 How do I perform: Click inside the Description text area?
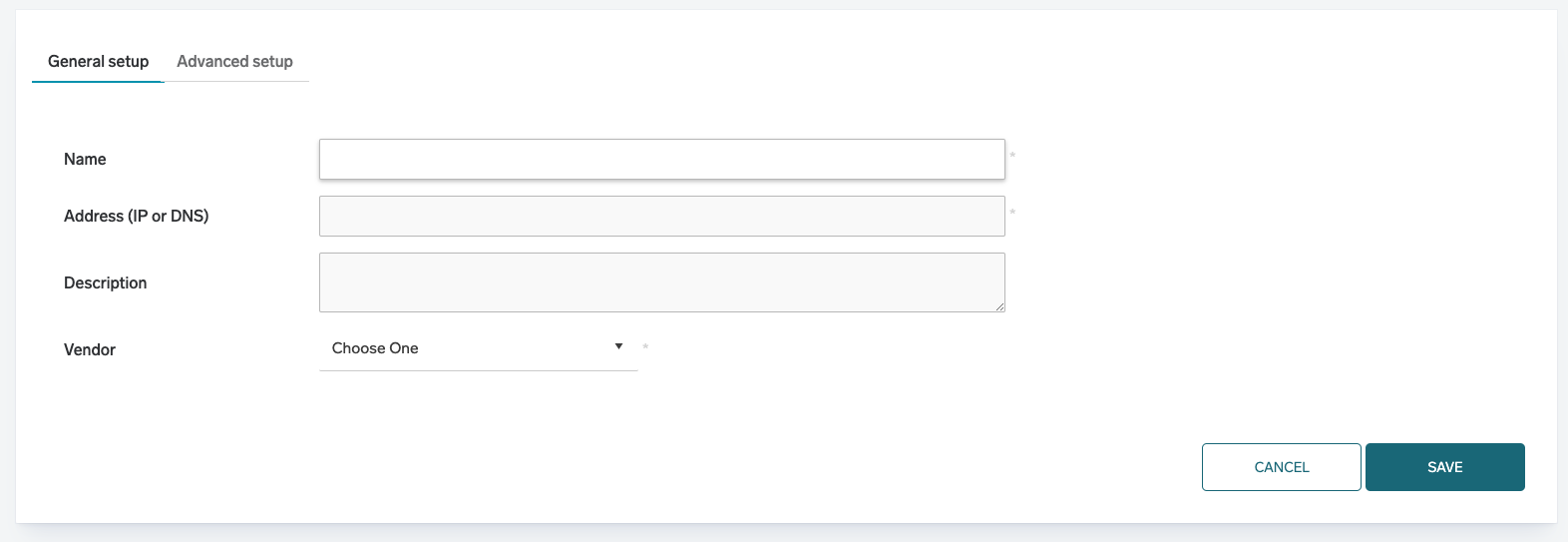tap(661, 282)
